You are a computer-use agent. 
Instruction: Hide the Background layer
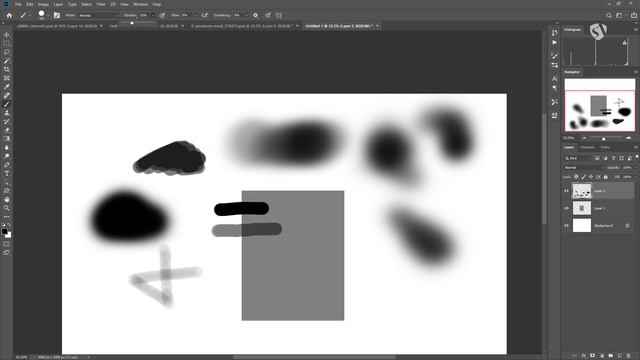[x=567, y=225]
